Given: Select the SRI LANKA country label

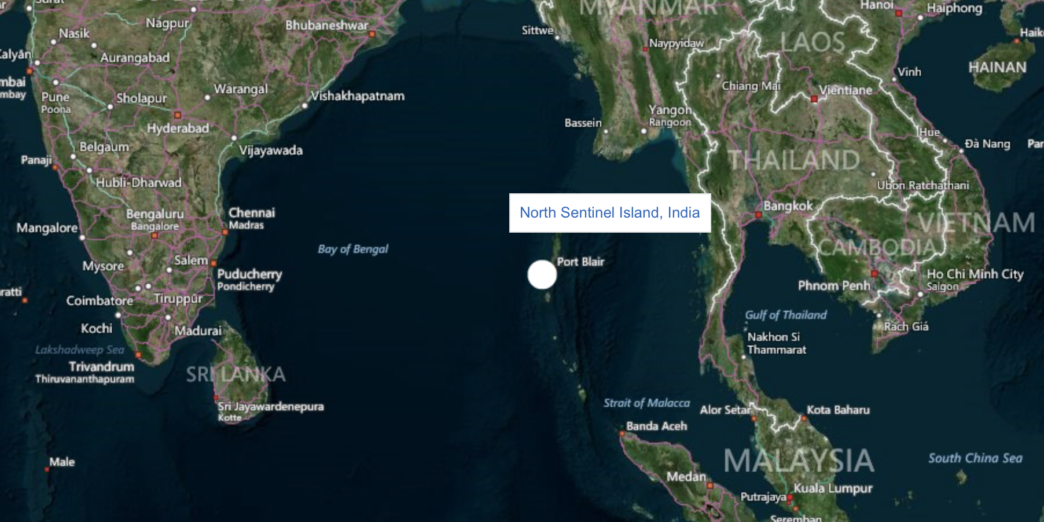Looking at the screenshot, I should point(236,374).
